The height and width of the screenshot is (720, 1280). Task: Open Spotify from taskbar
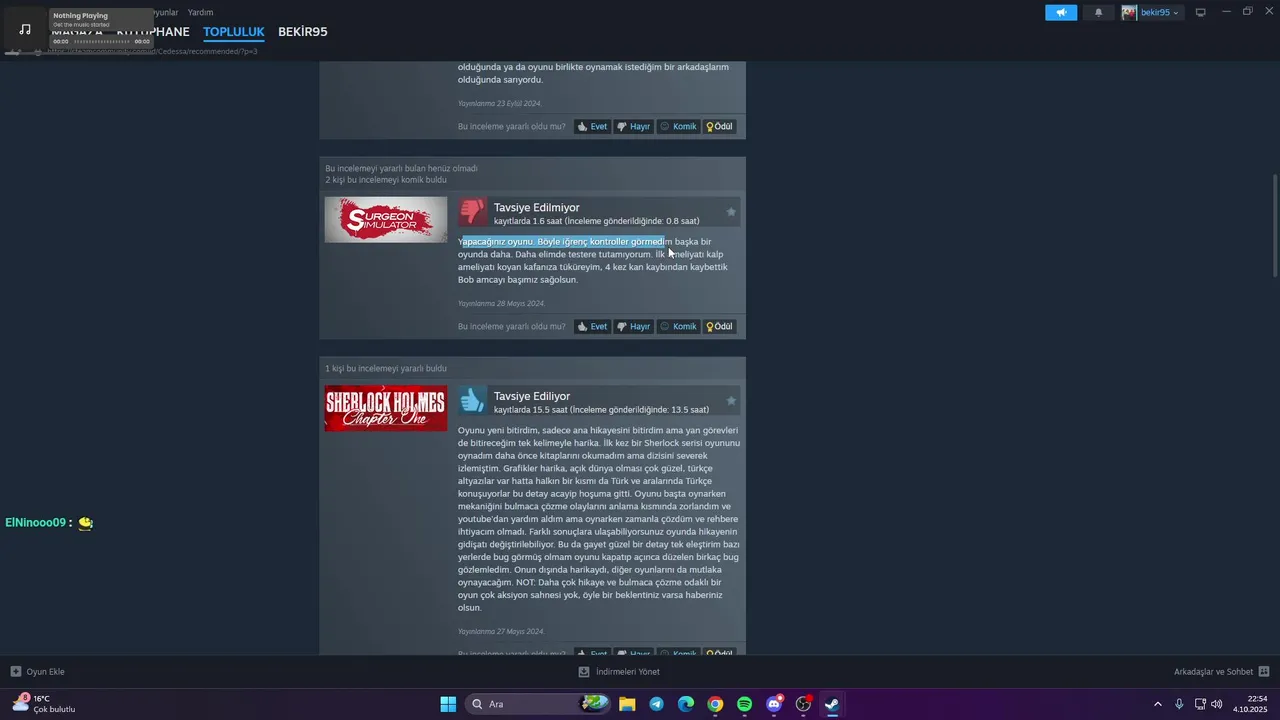click(x=744, y=704)
